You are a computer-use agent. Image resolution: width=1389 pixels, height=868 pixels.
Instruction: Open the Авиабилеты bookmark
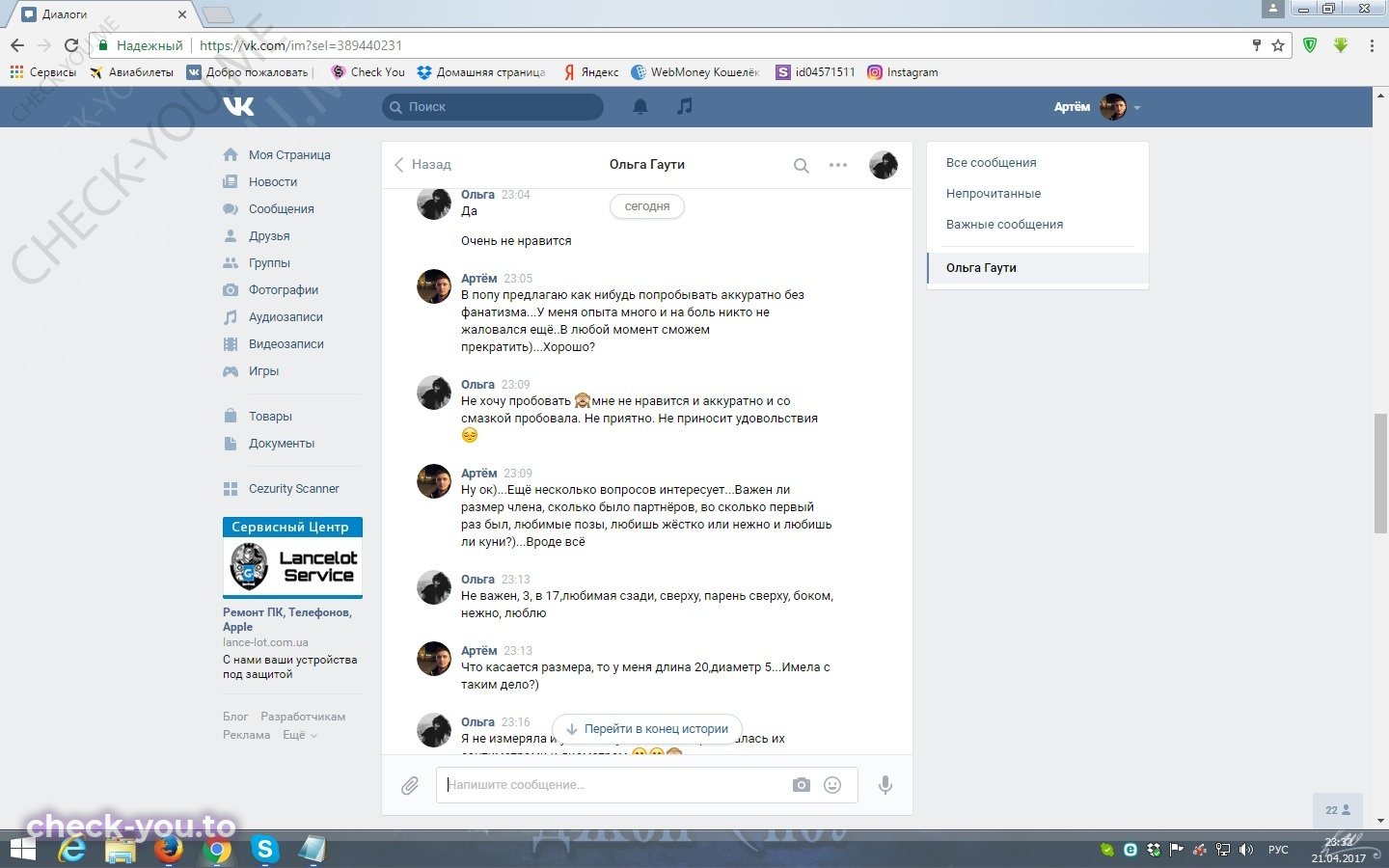[x=132, y=72]
